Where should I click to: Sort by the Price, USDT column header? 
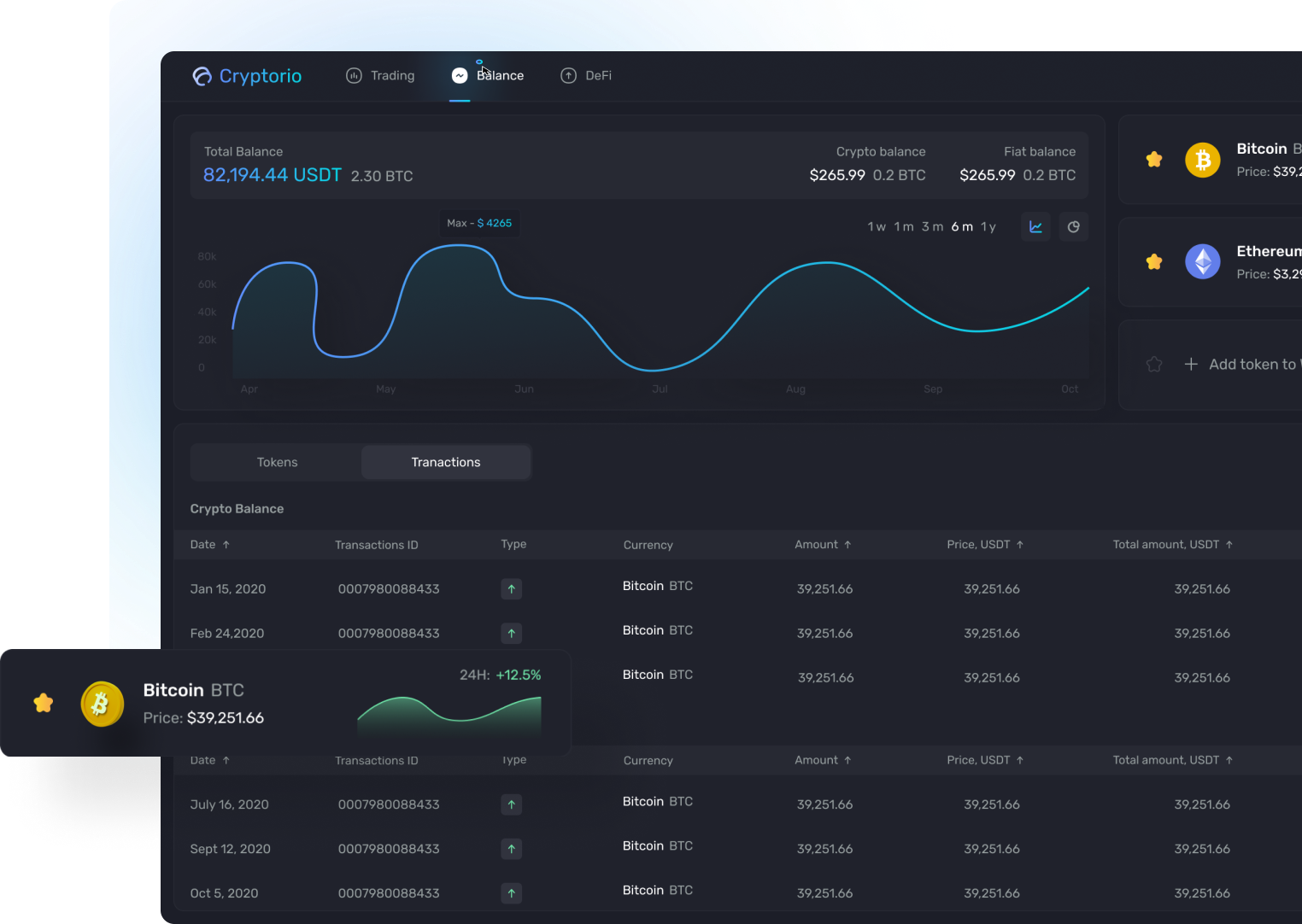985,545
